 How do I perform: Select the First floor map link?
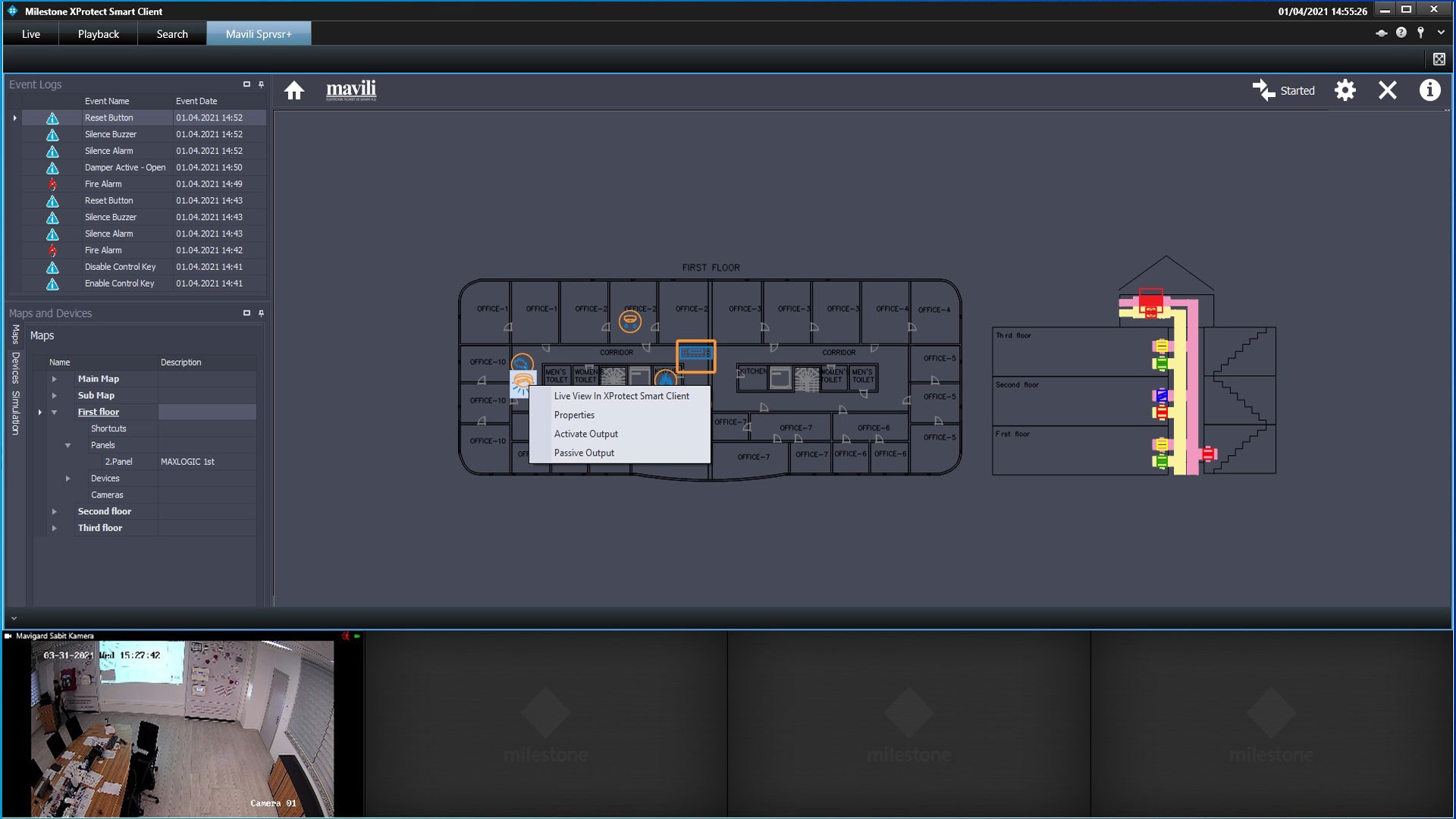coord(99,413)
